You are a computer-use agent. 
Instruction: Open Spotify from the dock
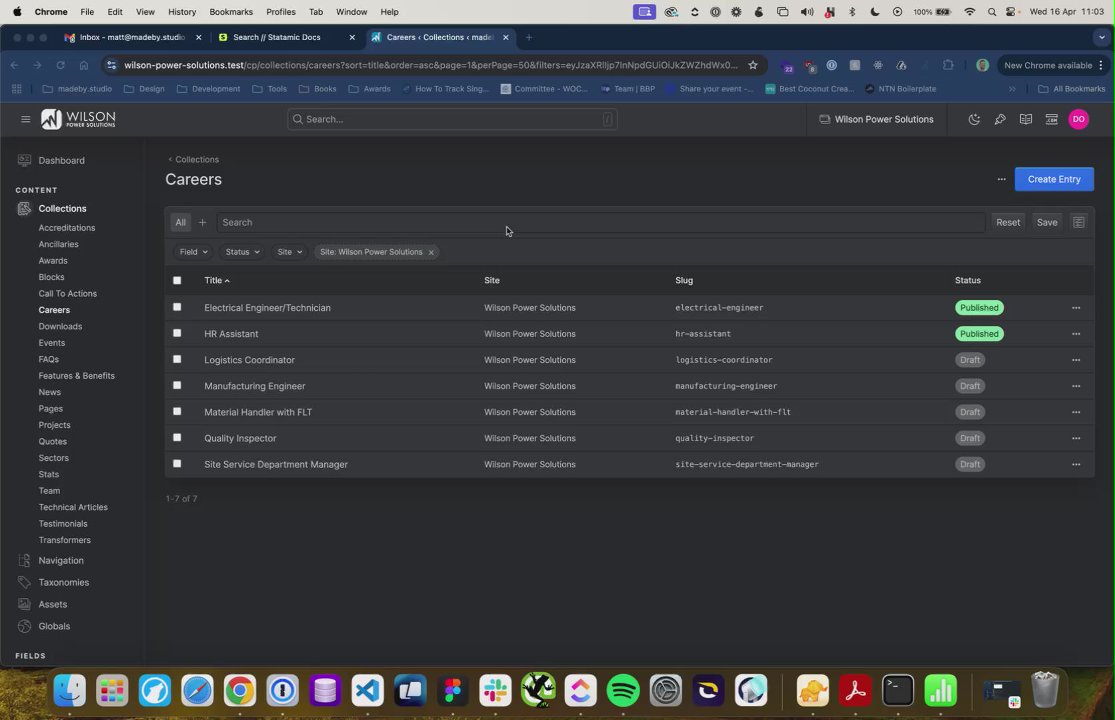(623, 690)
